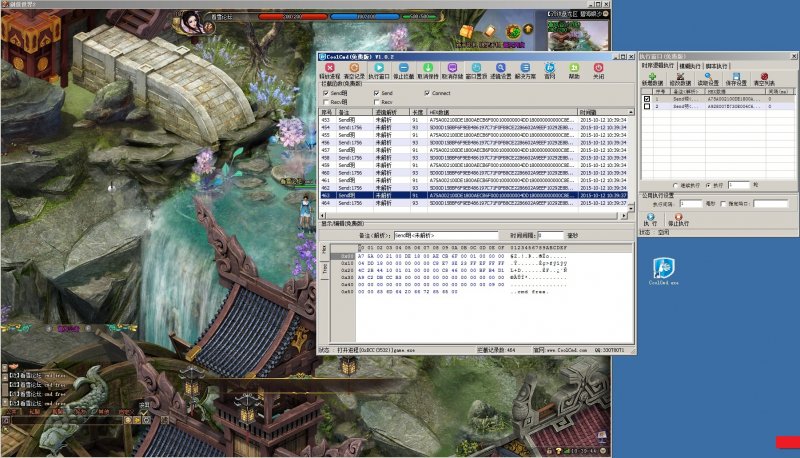The height and width of the screenshot is (458, 800).
Task: Open the 滤镜设置 filter settings icon
Action: [501, 68]
